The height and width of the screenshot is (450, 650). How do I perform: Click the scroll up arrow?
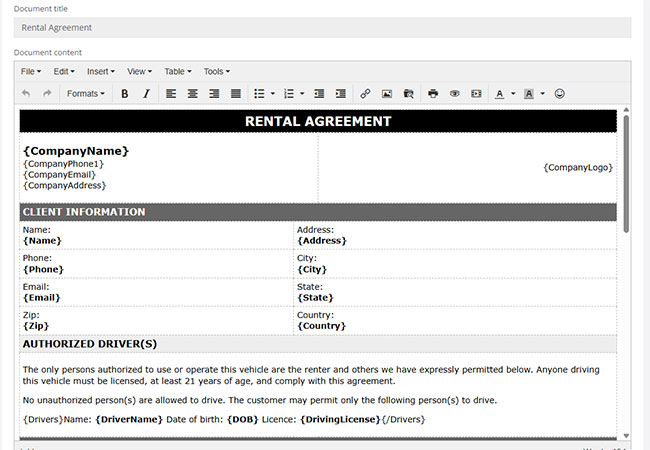tap(626, 110)
